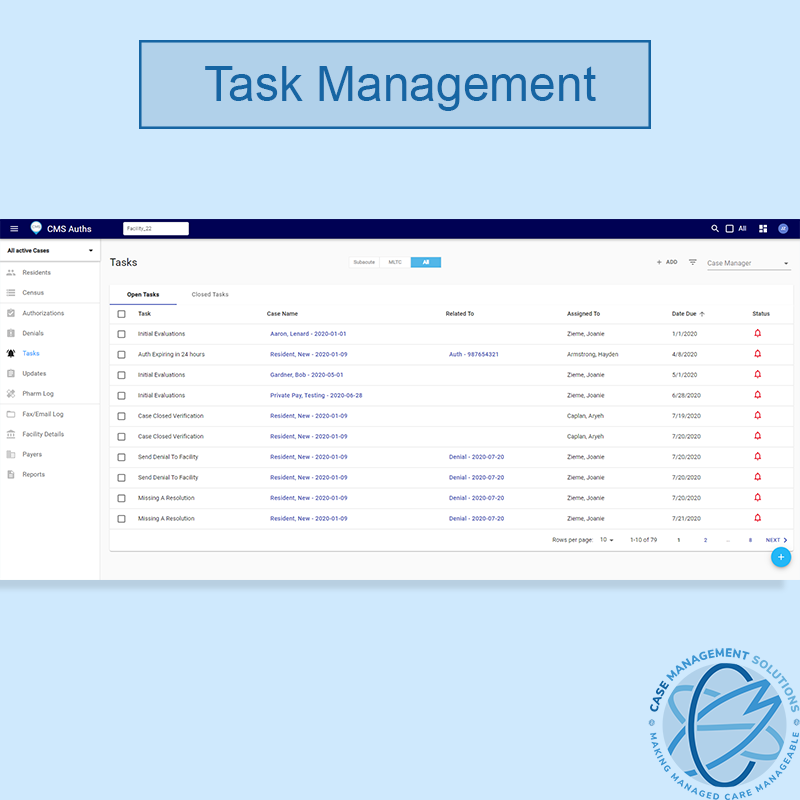The height and width of the screenshot is (800, 800).
Task: Check the box on the Auth Expiring in 24 hours row
Action: point(122,354)
